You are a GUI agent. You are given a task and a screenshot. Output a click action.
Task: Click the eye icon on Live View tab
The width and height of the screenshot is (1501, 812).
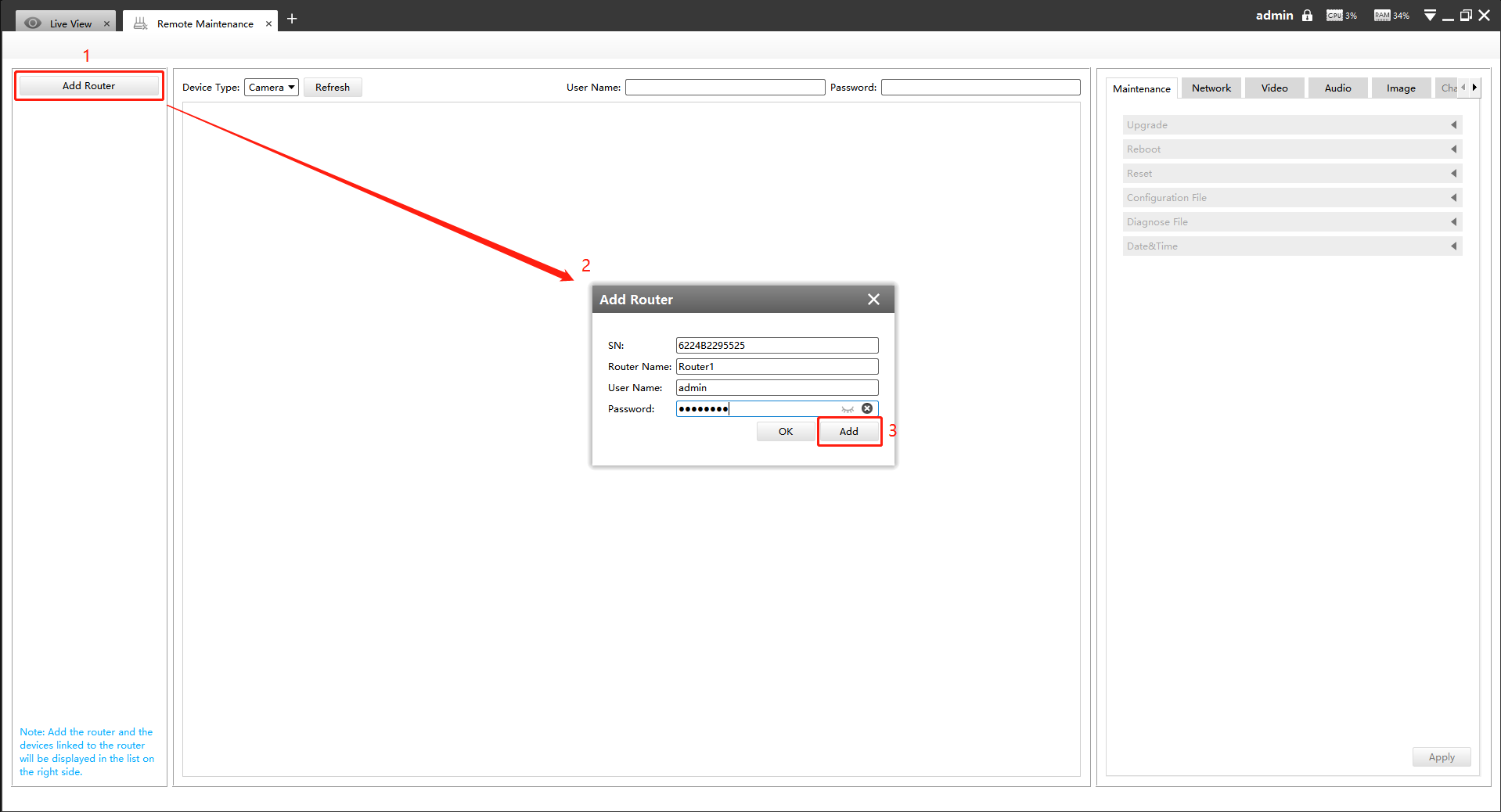33,23
